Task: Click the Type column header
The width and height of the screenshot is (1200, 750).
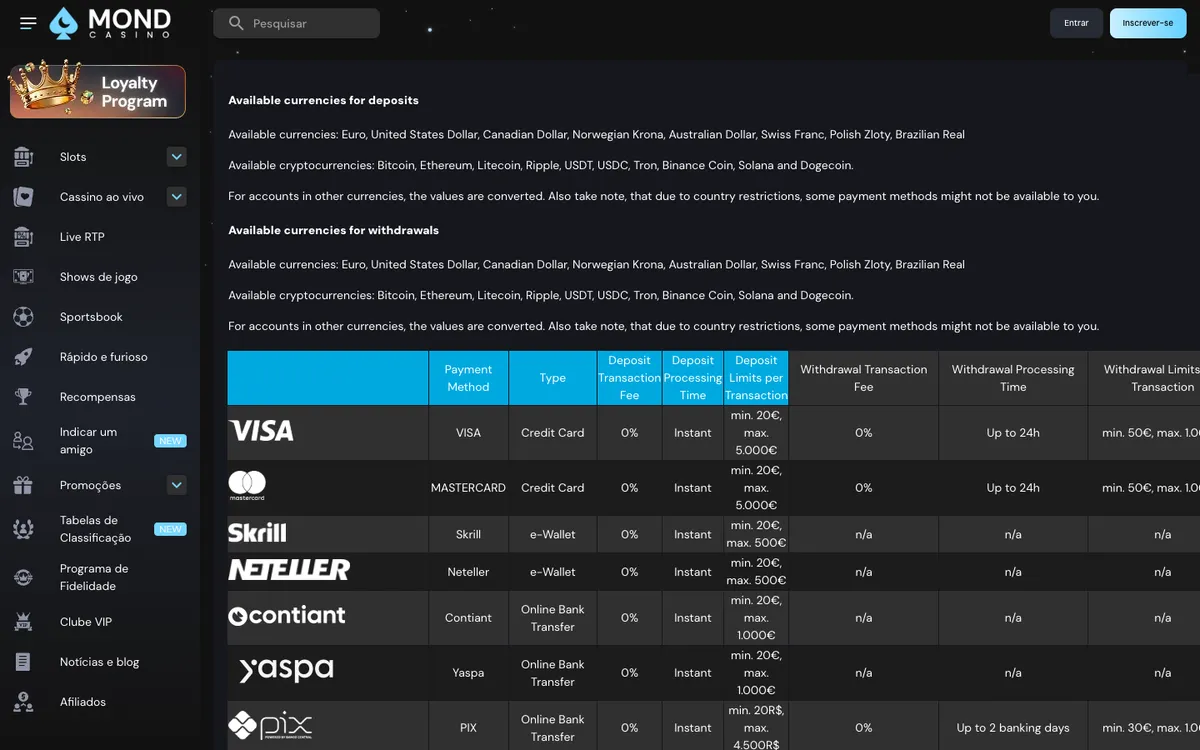Action: pyautogui.click(x=553, y=378)
